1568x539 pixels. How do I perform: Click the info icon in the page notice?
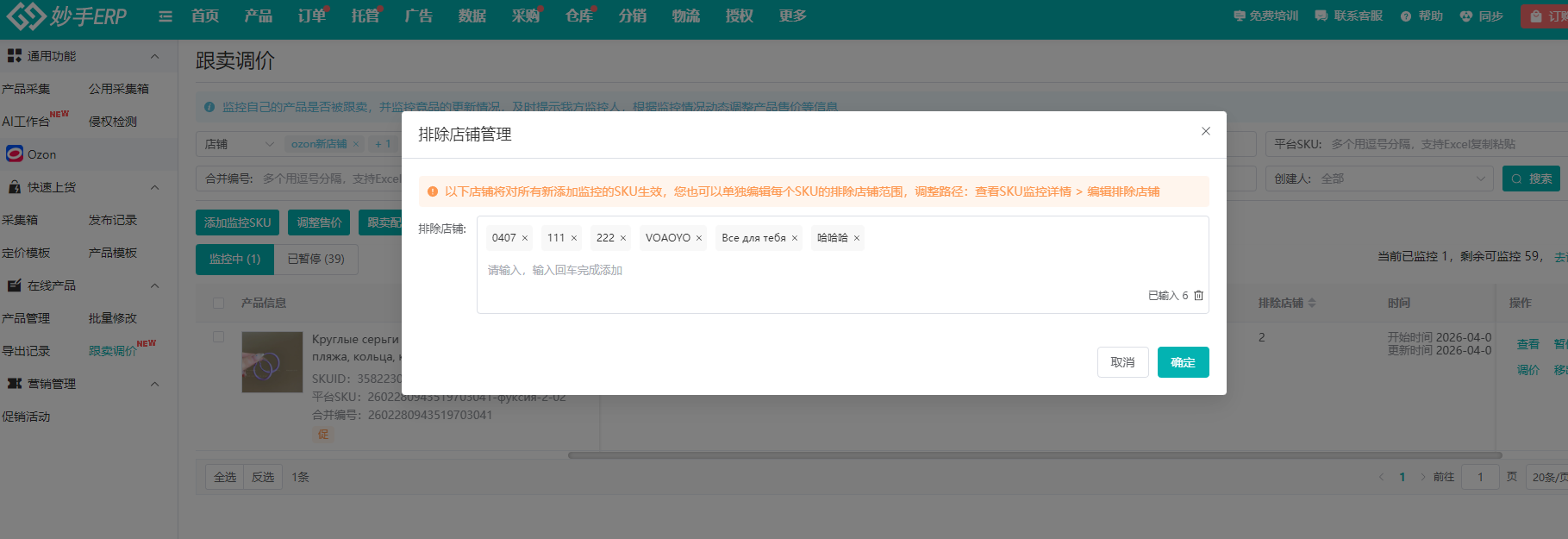tap(209, 107)
